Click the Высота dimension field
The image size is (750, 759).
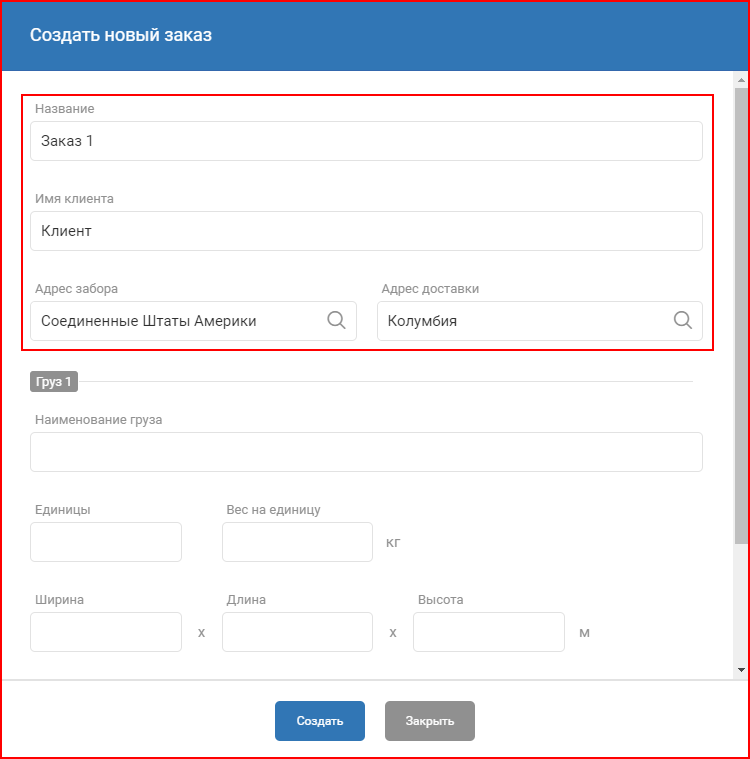[489, 632]
